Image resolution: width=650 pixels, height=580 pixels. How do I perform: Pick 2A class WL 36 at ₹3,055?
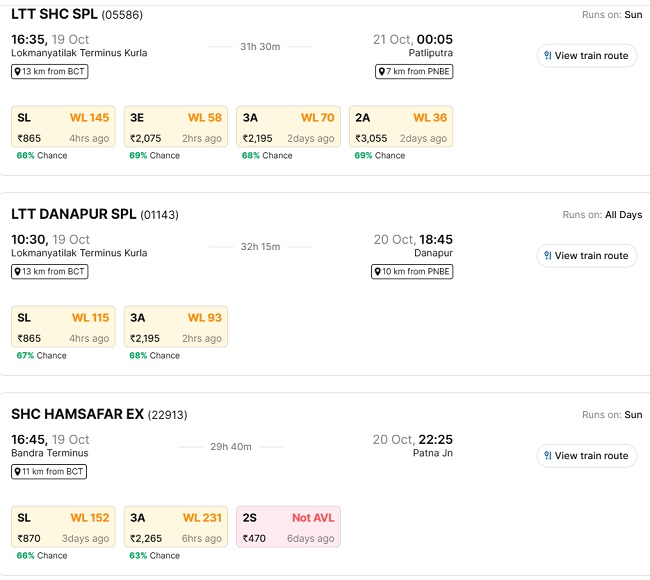pyautogui.click(x=401, y=127)
